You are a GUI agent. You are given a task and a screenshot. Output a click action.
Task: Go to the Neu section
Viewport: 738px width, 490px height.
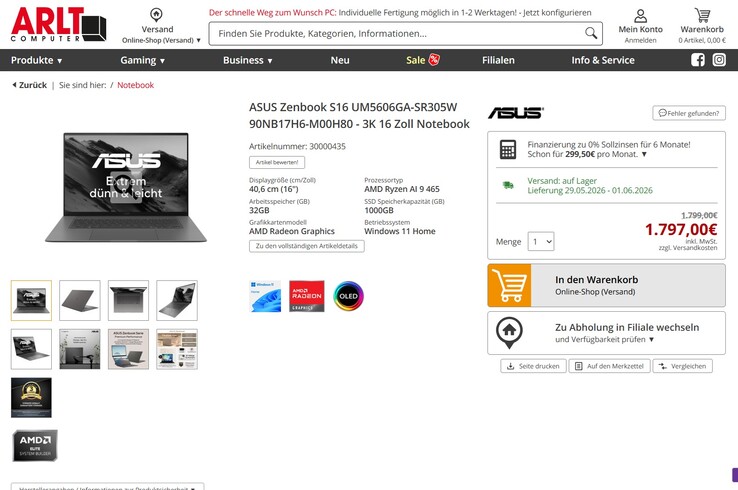340,60
